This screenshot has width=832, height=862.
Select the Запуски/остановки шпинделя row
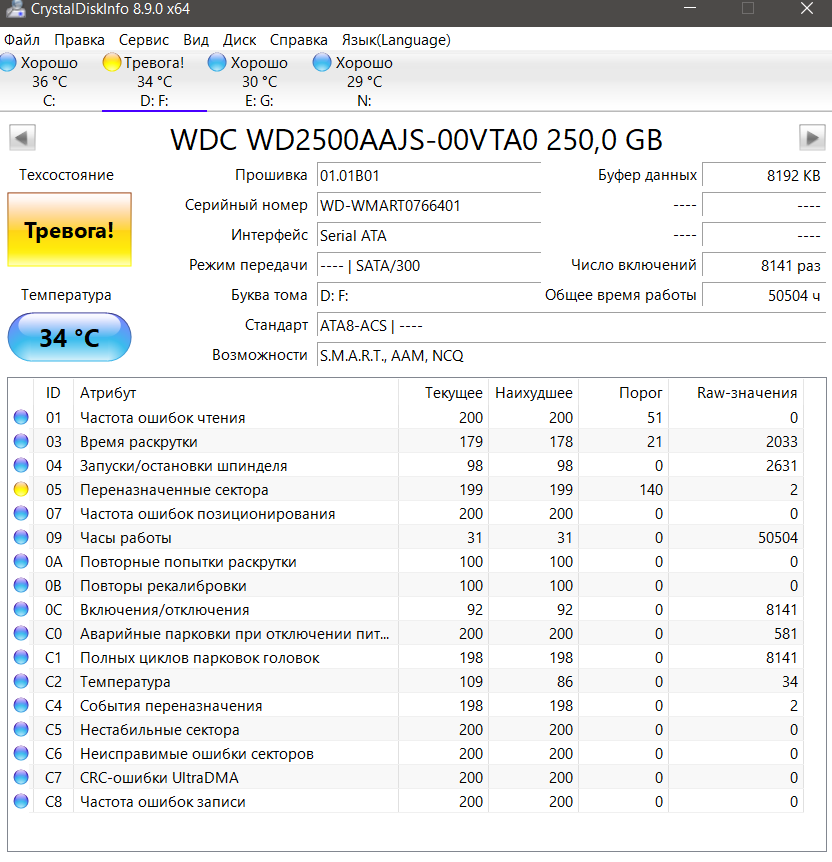click(x=407, y=466)
